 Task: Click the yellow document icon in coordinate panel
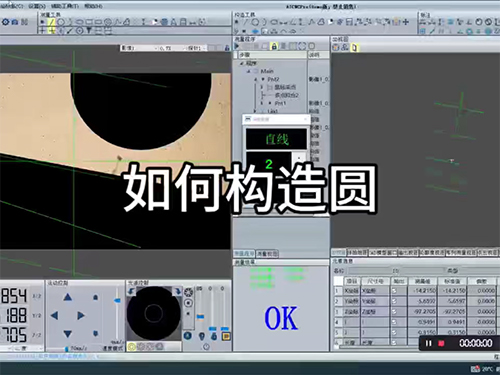pos(354,47)
